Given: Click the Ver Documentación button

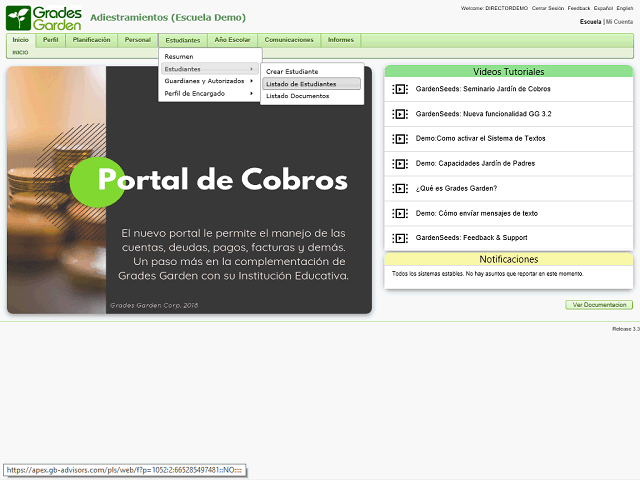Looking at the screenshot, I should 599,305.
